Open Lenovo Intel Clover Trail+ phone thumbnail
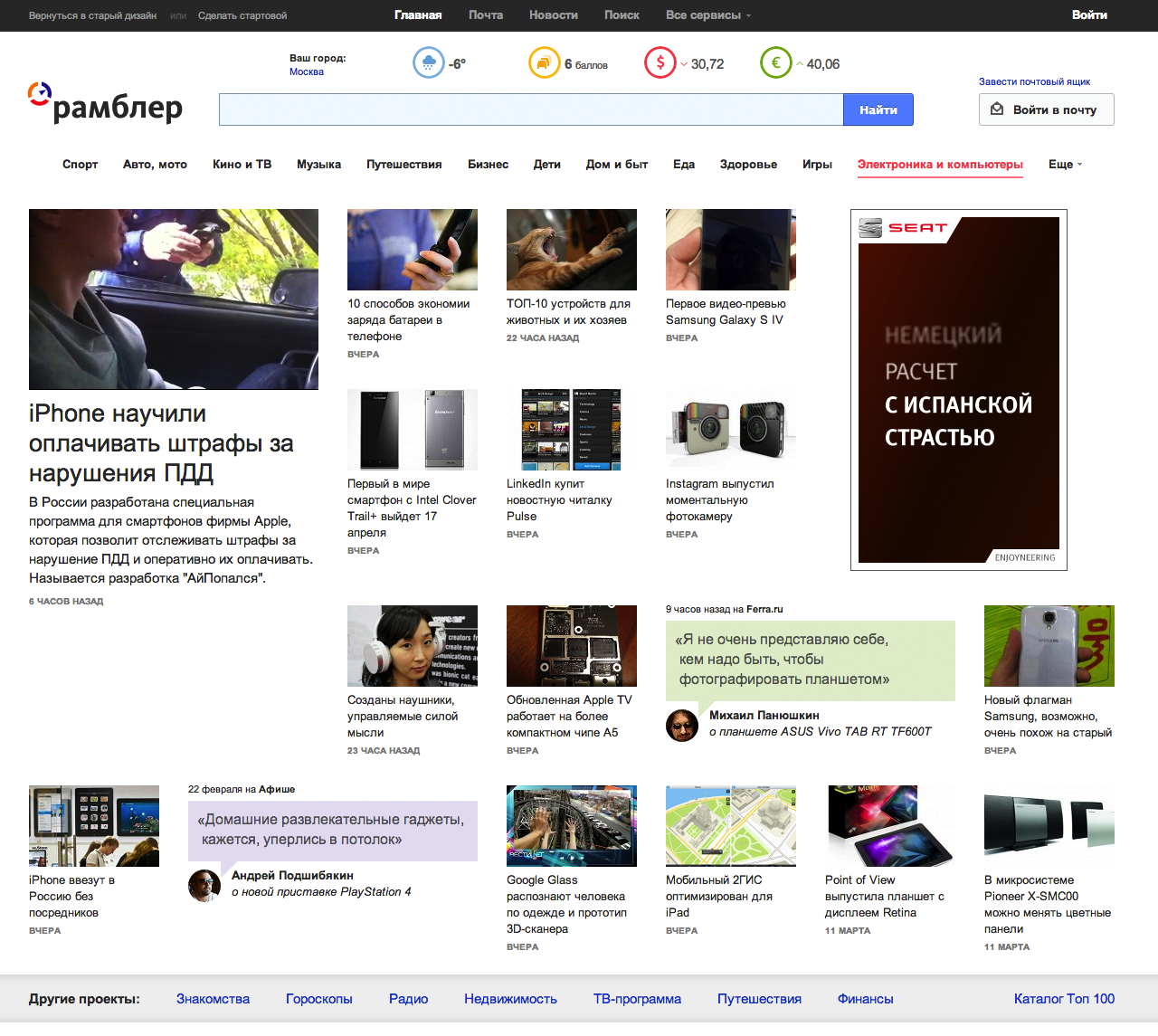Viewport: 1158px width, 1036px height. (413, 430)
